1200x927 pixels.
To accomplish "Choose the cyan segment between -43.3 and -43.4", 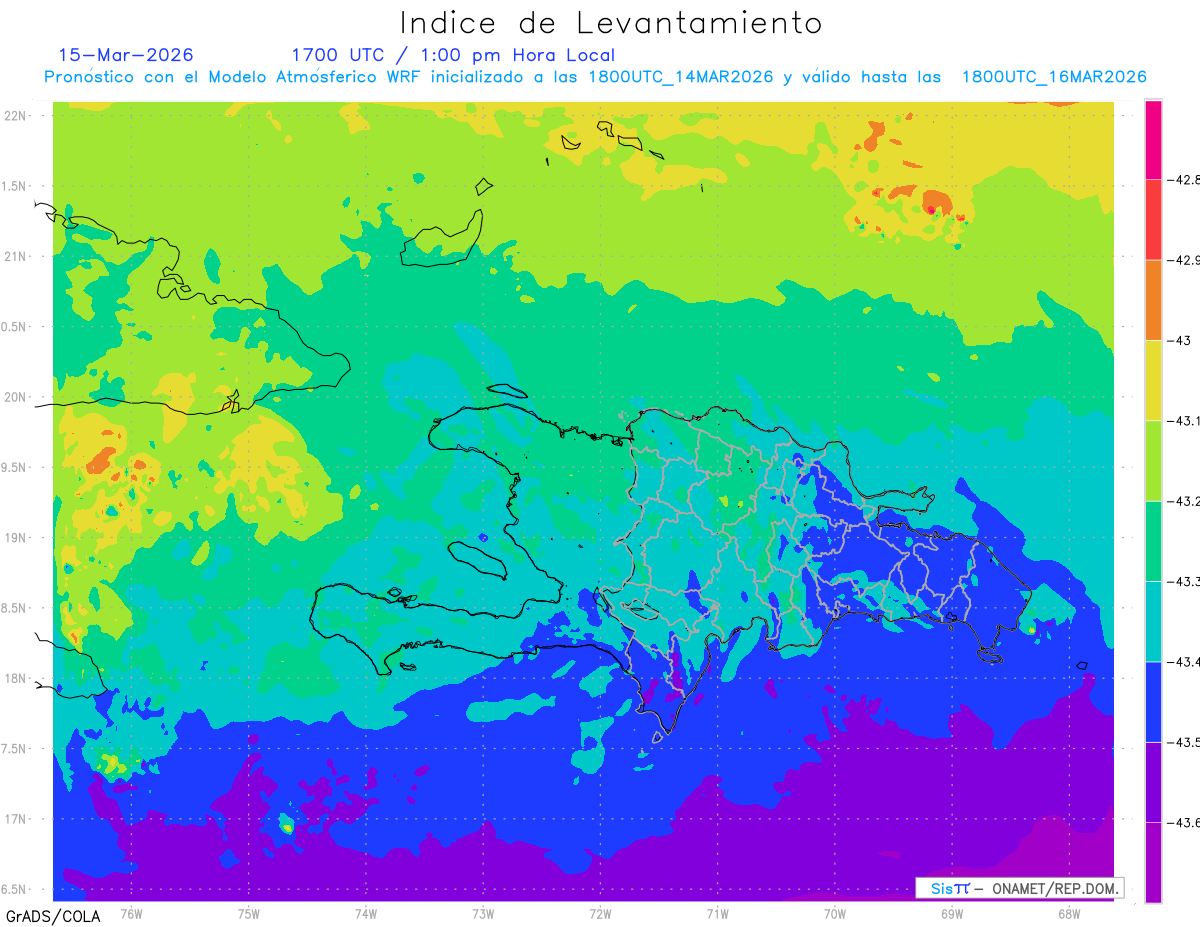I will pos(1153,621).
